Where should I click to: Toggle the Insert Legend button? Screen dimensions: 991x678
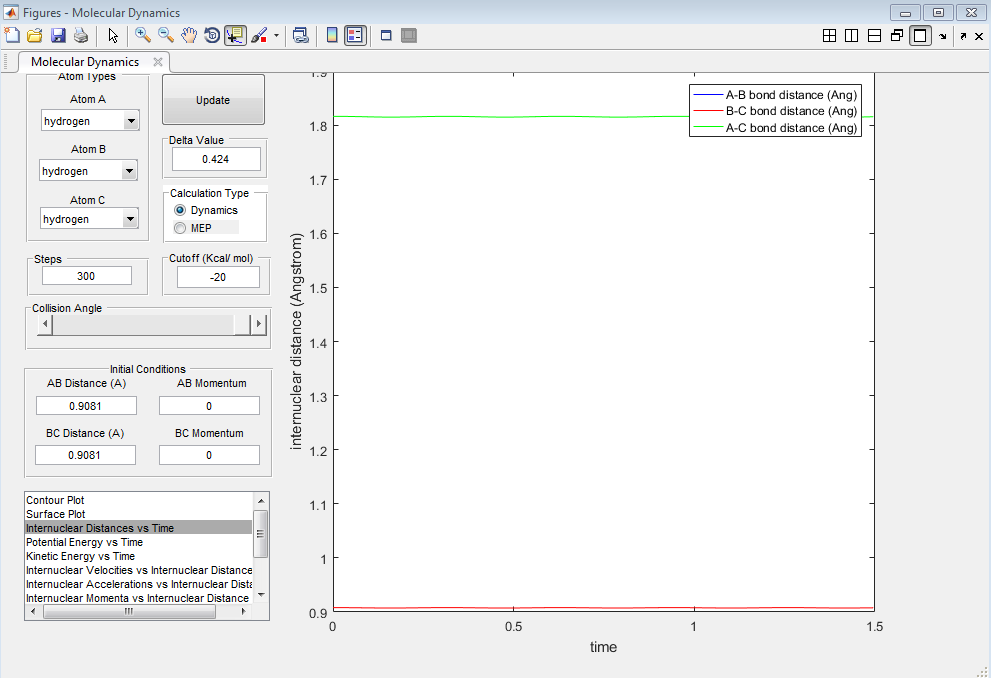point(355,35)
